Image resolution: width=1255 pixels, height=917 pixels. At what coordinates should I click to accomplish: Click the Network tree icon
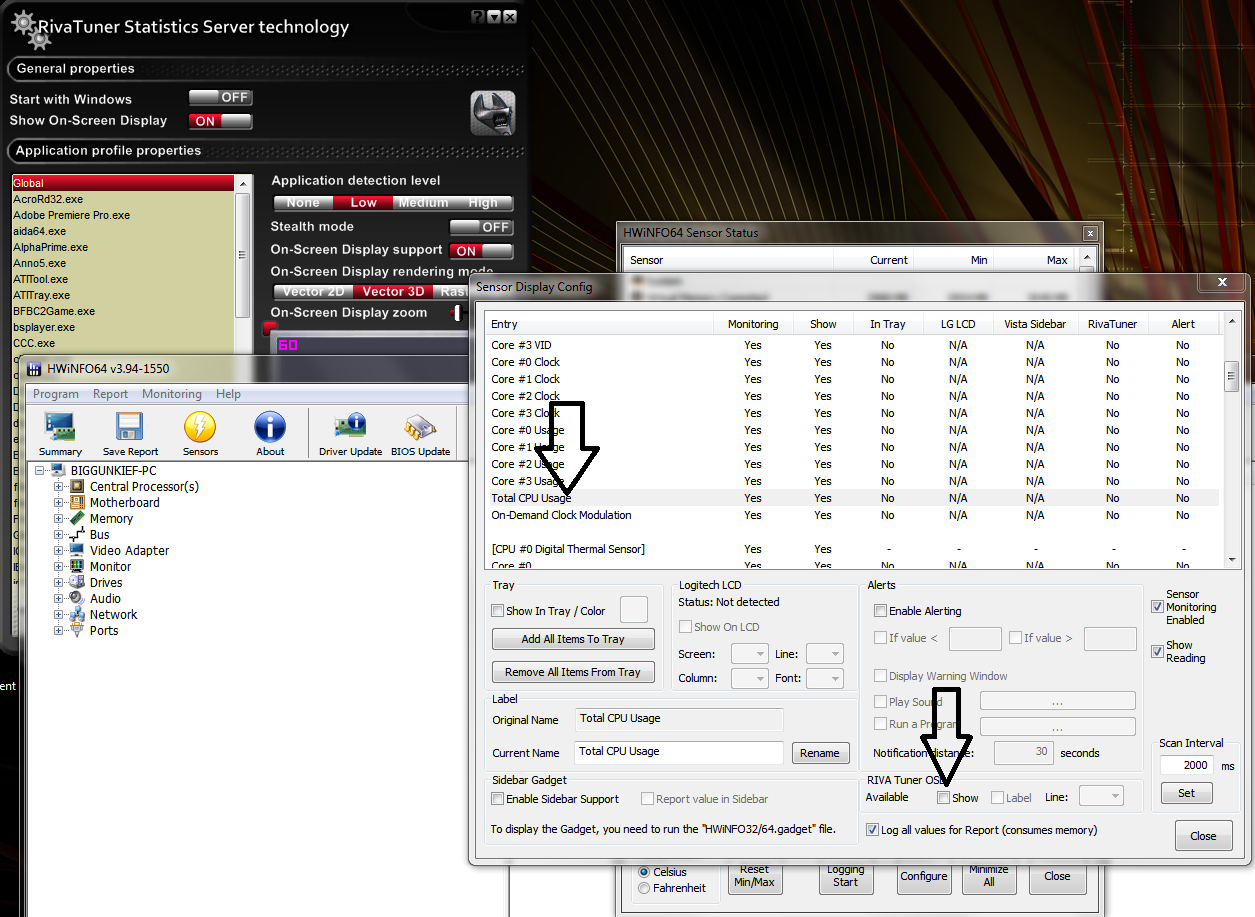77,615
